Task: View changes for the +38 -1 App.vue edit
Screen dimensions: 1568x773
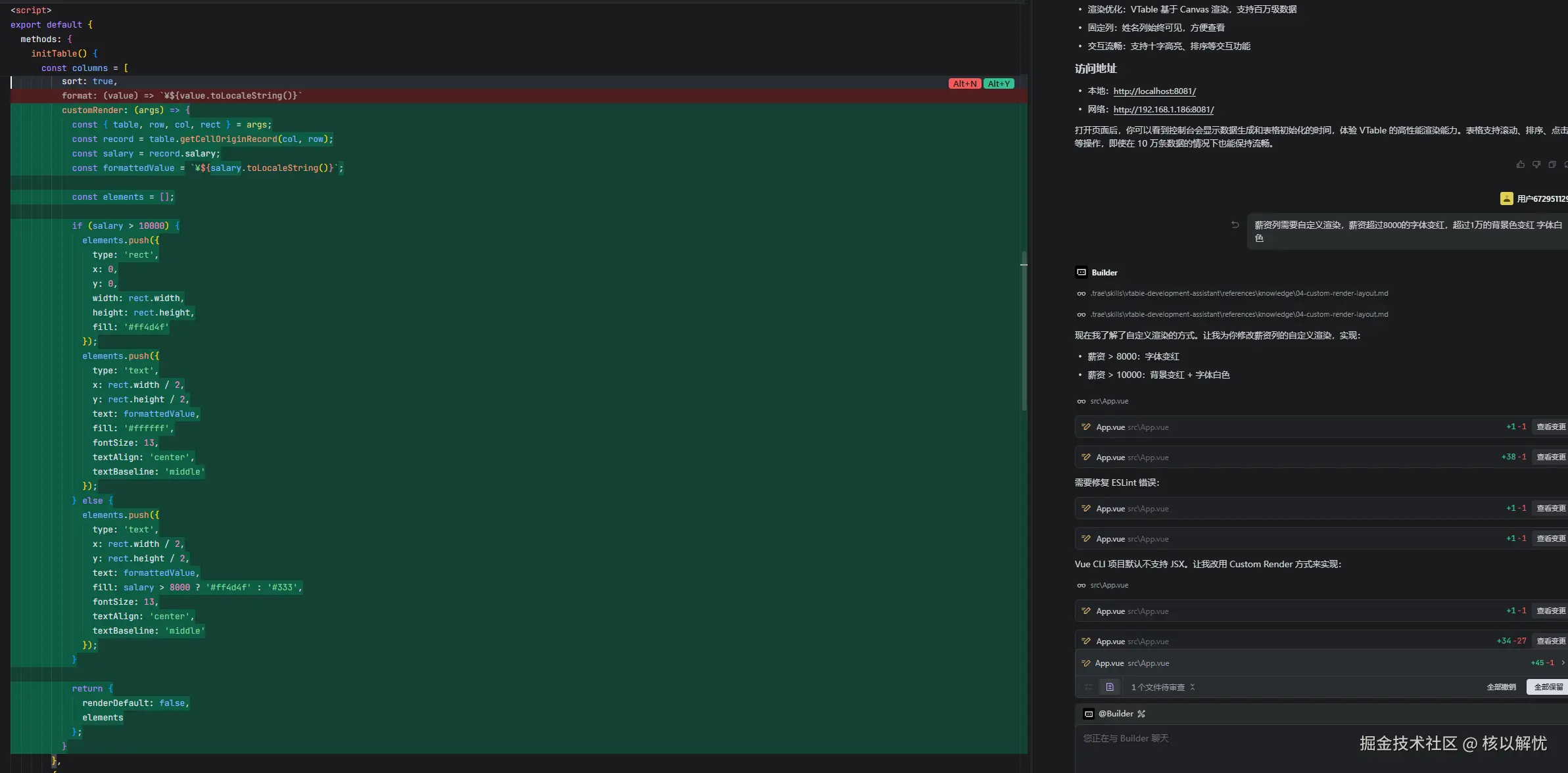Action: (1550, 457)
